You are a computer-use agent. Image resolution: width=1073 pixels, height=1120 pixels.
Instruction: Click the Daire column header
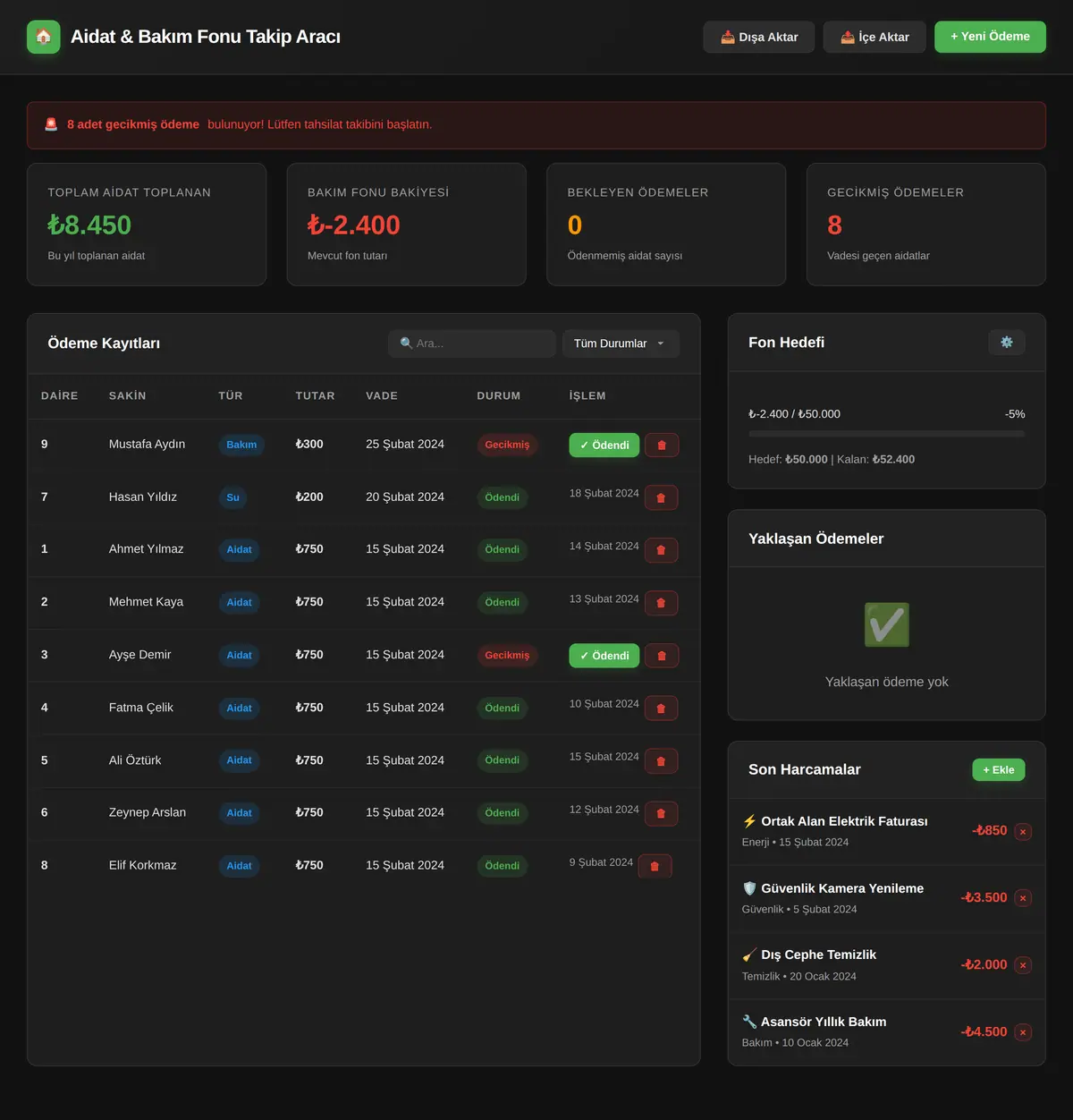point(60,395)
